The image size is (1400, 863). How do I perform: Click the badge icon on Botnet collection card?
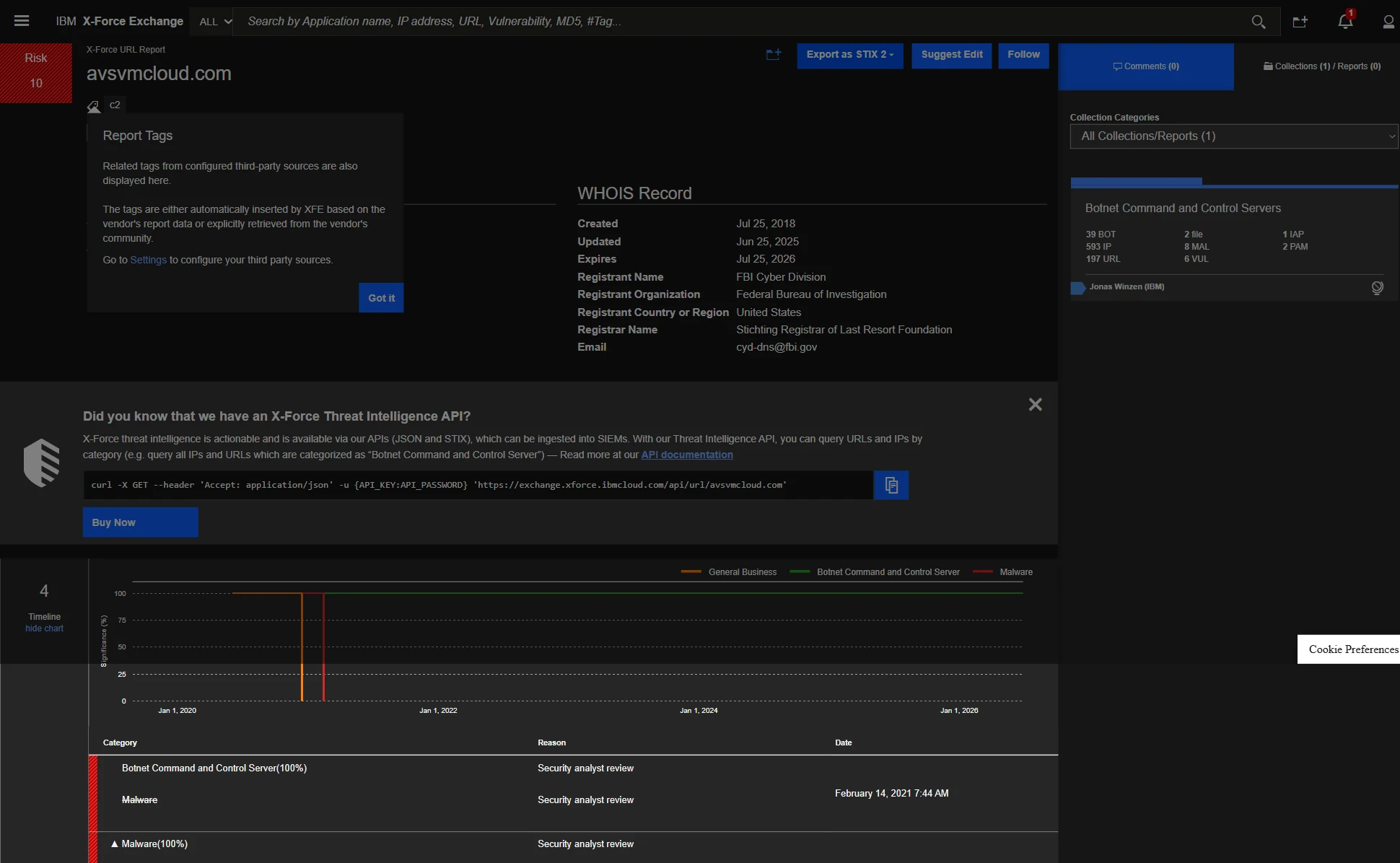click(x=1378, y=288)
